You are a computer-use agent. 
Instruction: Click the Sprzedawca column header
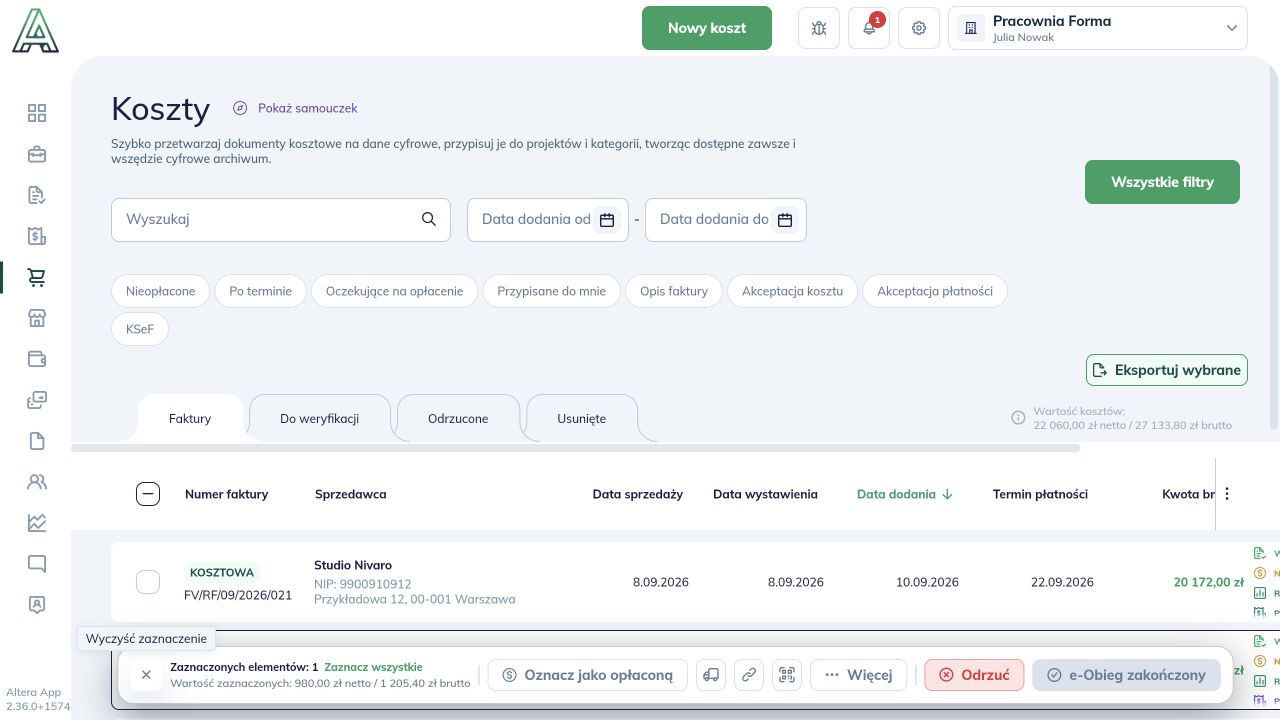(350, 494)
